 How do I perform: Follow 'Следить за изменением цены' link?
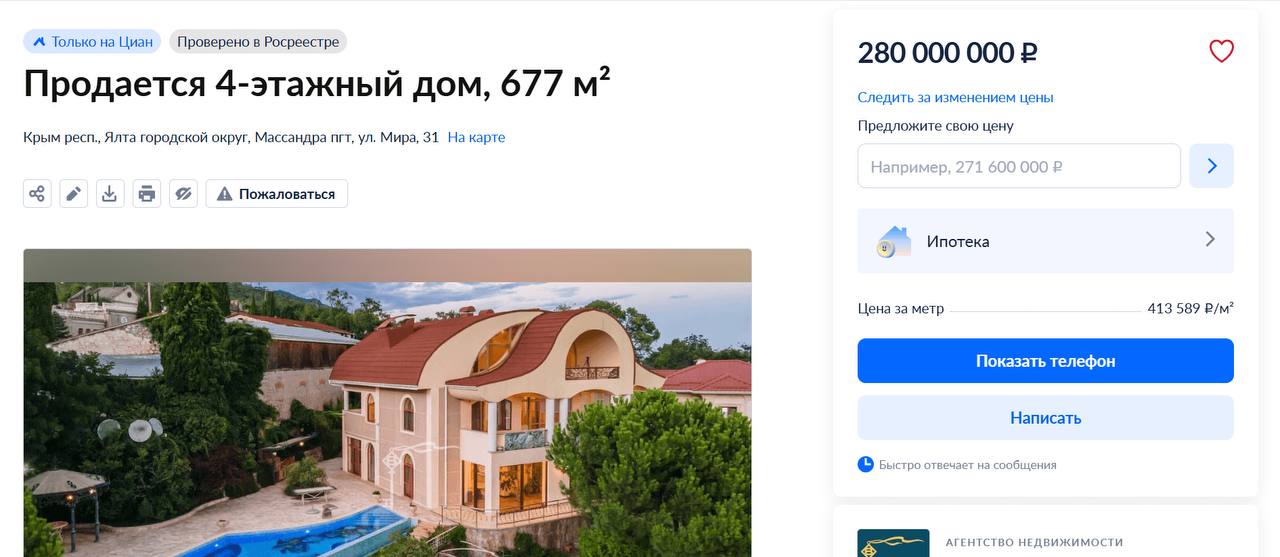[x=956, y=97]
